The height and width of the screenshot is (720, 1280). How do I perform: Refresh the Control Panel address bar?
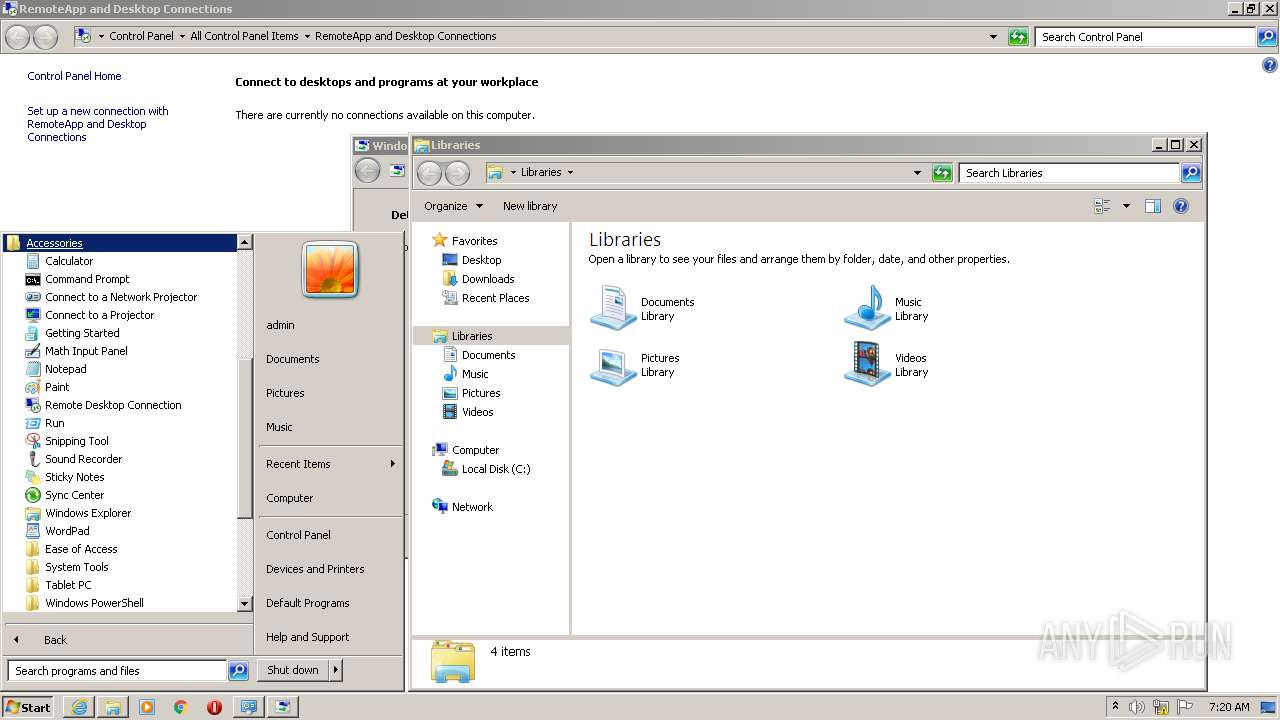(x=1018, y=37)
